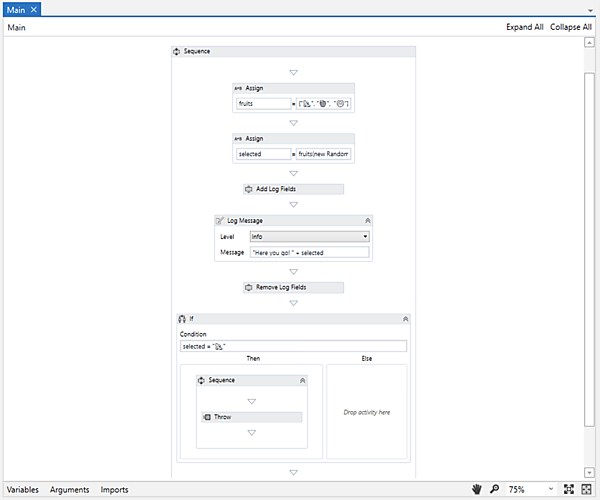Open the 75% zoom dropdown
Image resolution: width=600 pixels, height=500 pixels.
point(551,489)
